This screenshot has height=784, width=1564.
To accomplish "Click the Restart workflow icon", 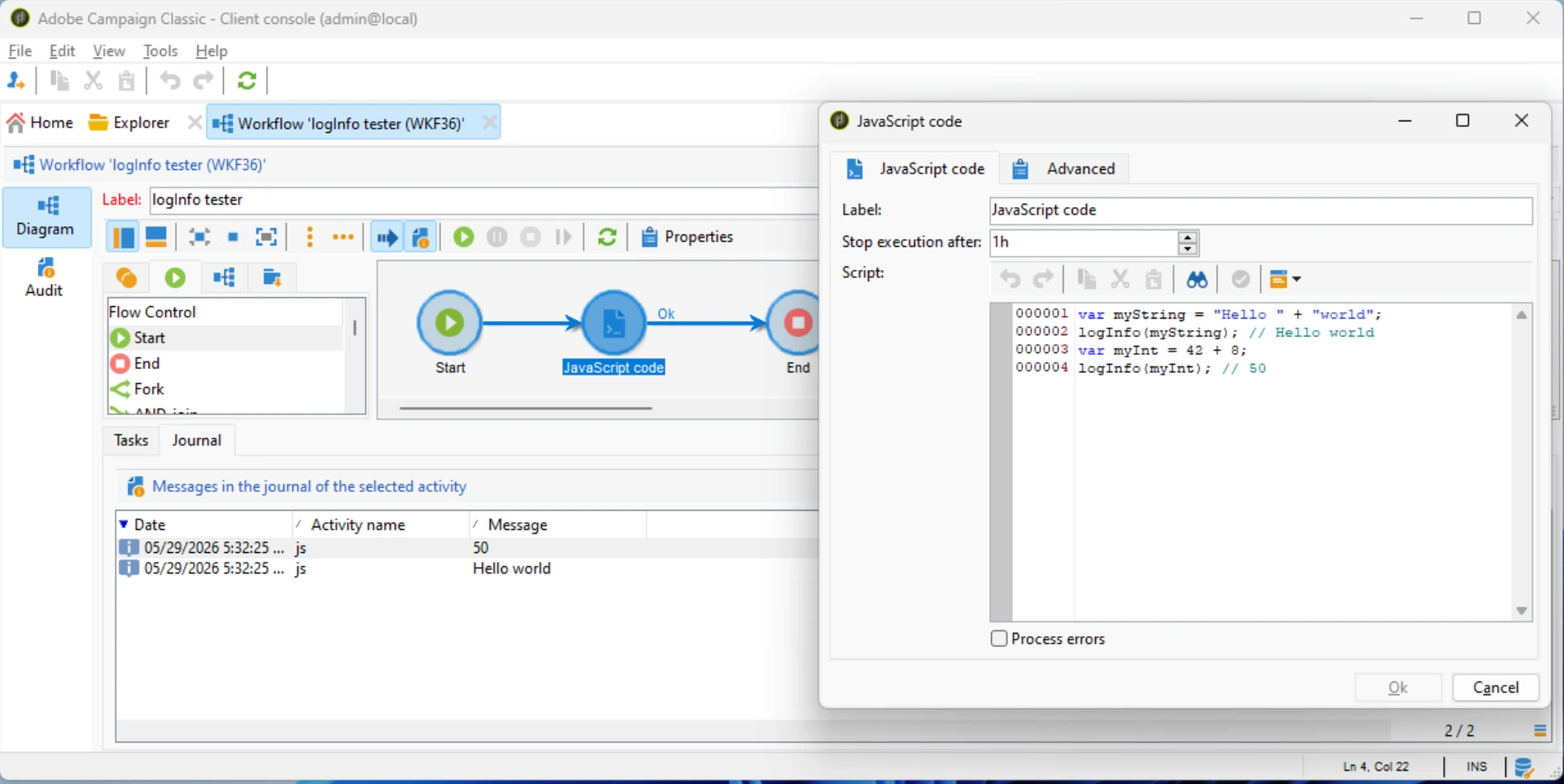I will pos(564,237).
